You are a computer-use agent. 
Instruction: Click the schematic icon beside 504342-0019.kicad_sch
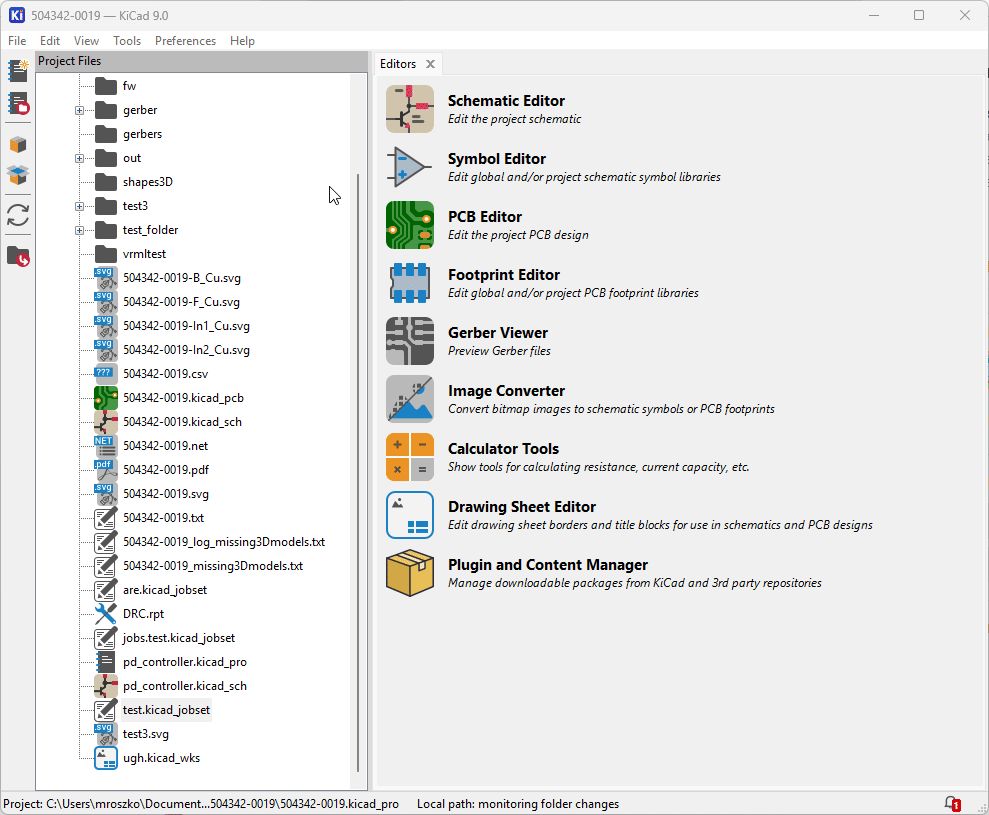106,422
